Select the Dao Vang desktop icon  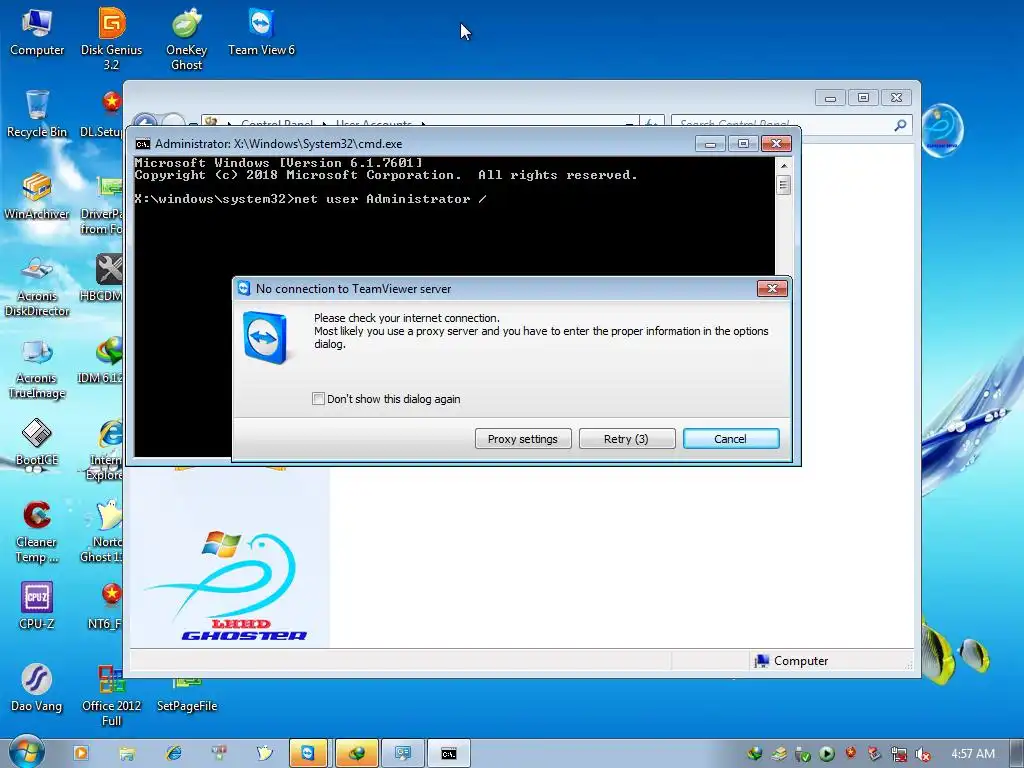[x=37, y=688]
